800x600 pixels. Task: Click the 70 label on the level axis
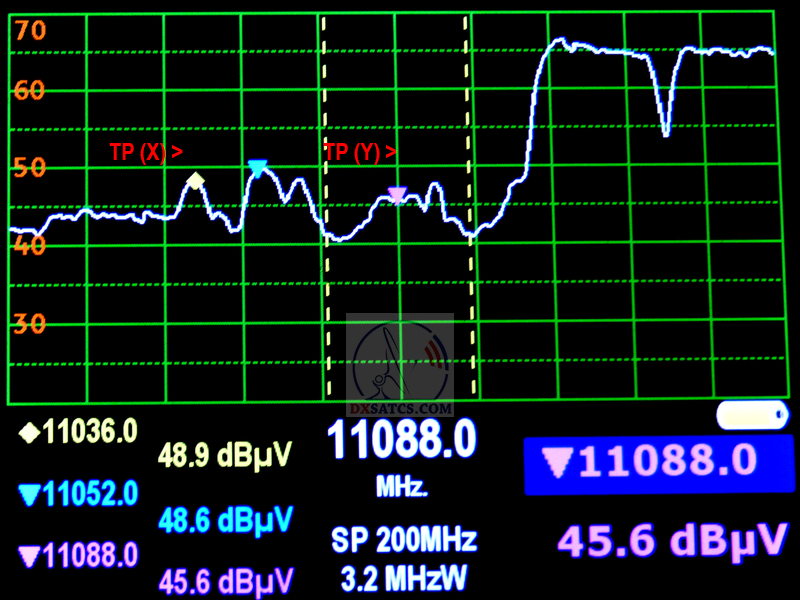[x=29, y=30]
